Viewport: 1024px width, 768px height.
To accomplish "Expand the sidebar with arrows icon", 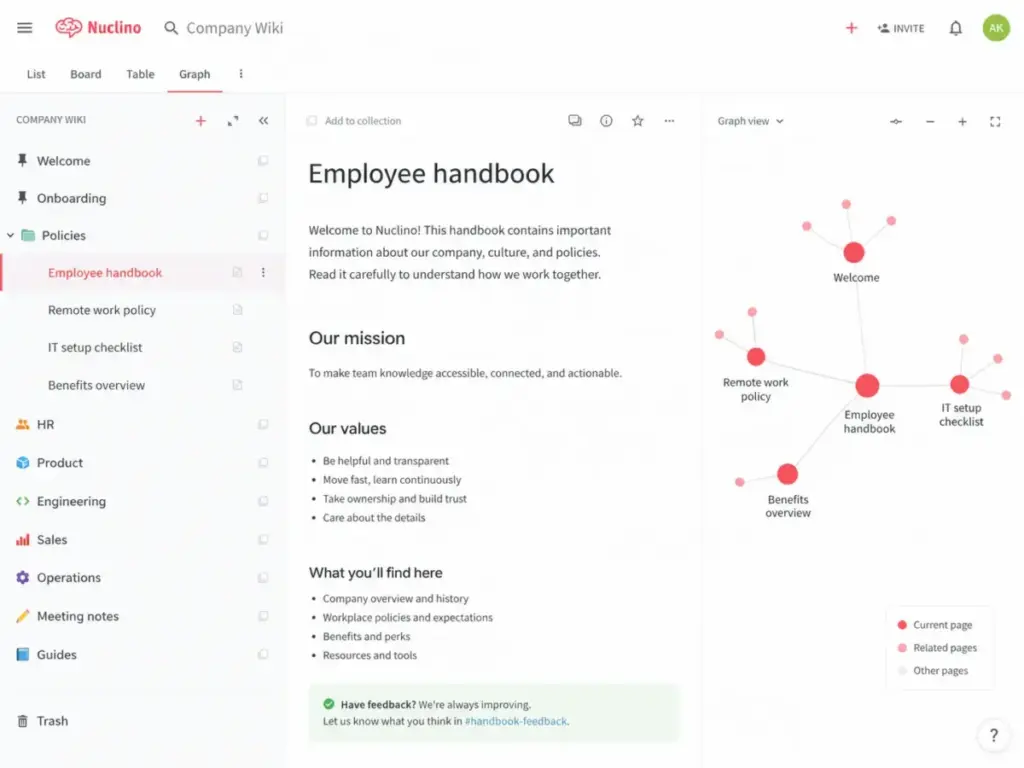I will [x=232, y=121].
